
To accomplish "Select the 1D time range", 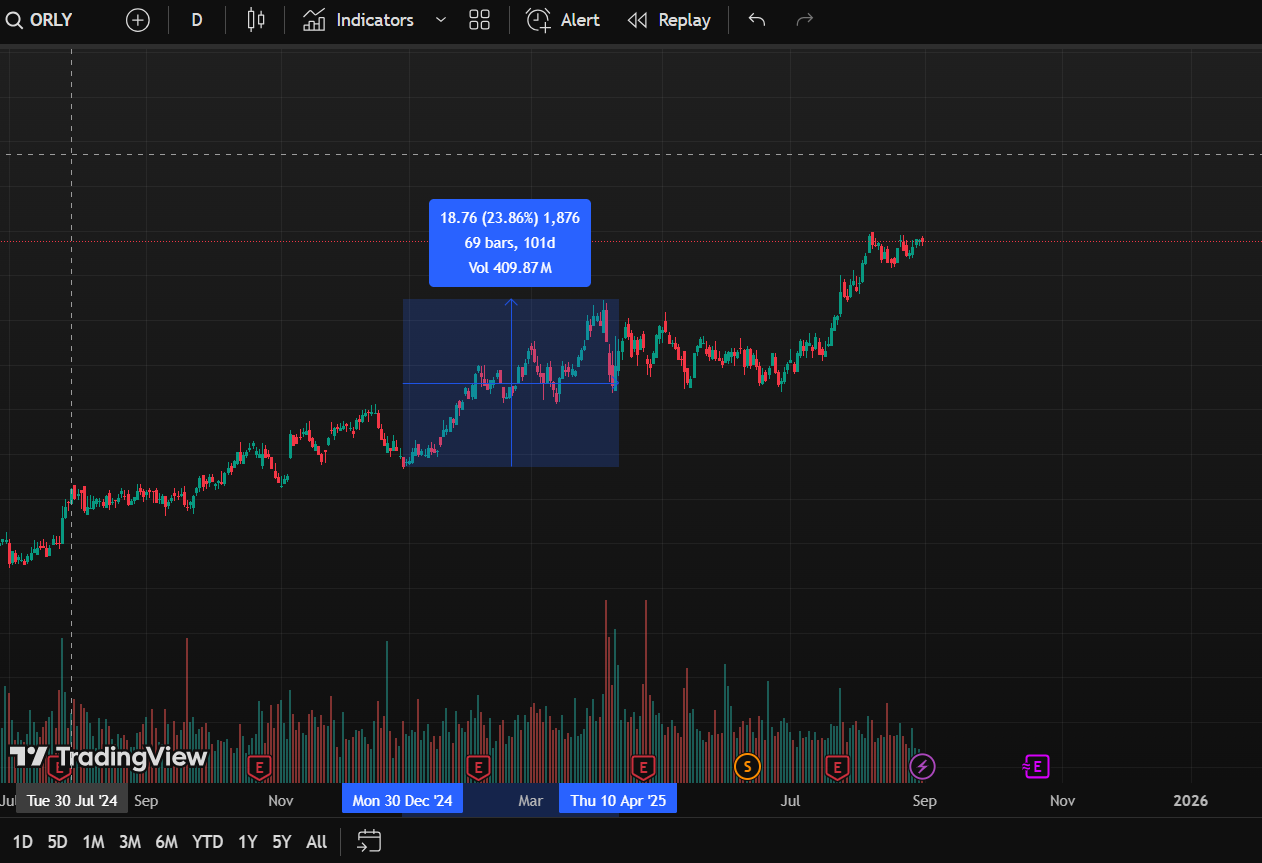I will 22,842.
